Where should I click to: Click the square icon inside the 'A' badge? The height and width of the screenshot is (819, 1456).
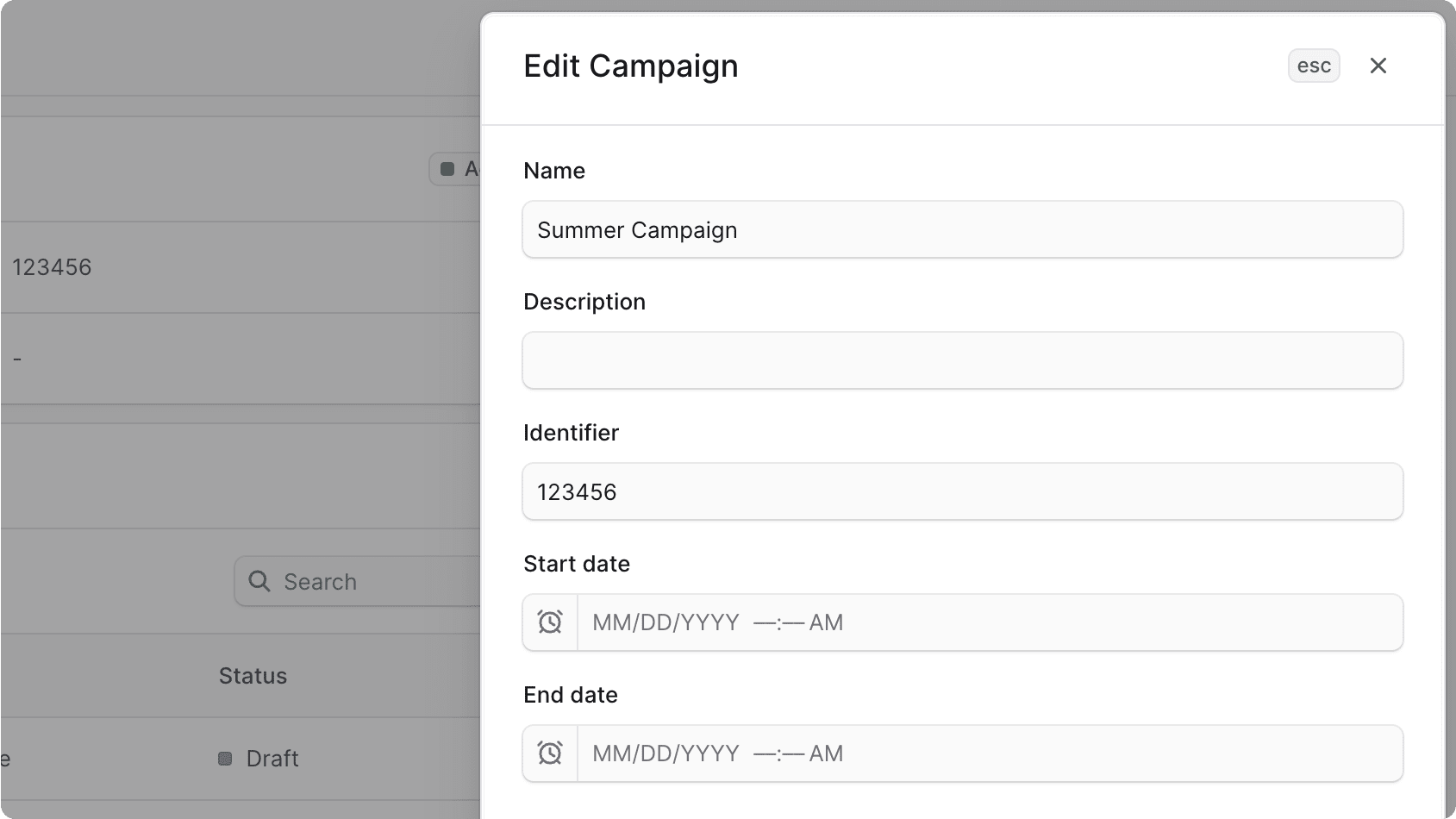tap(448, 168)
